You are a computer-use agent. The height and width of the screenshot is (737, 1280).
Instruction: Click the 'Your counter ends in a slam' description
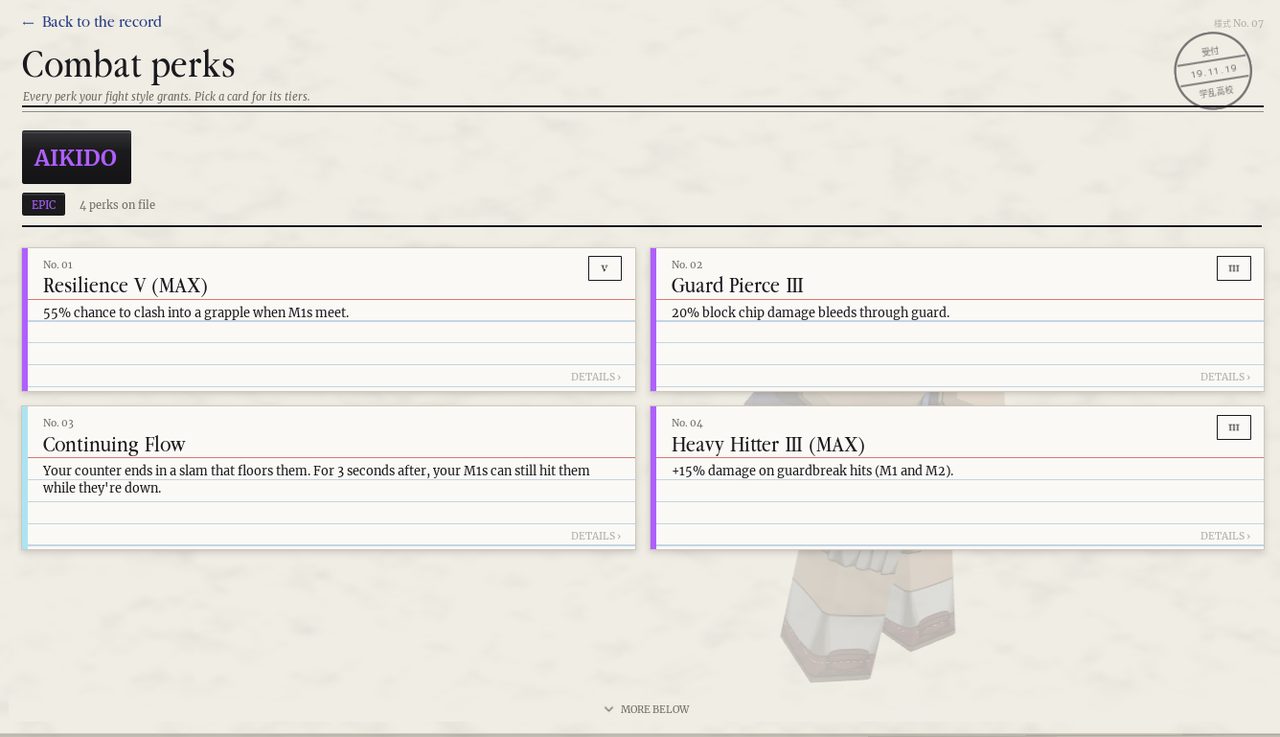coord(316,480)
